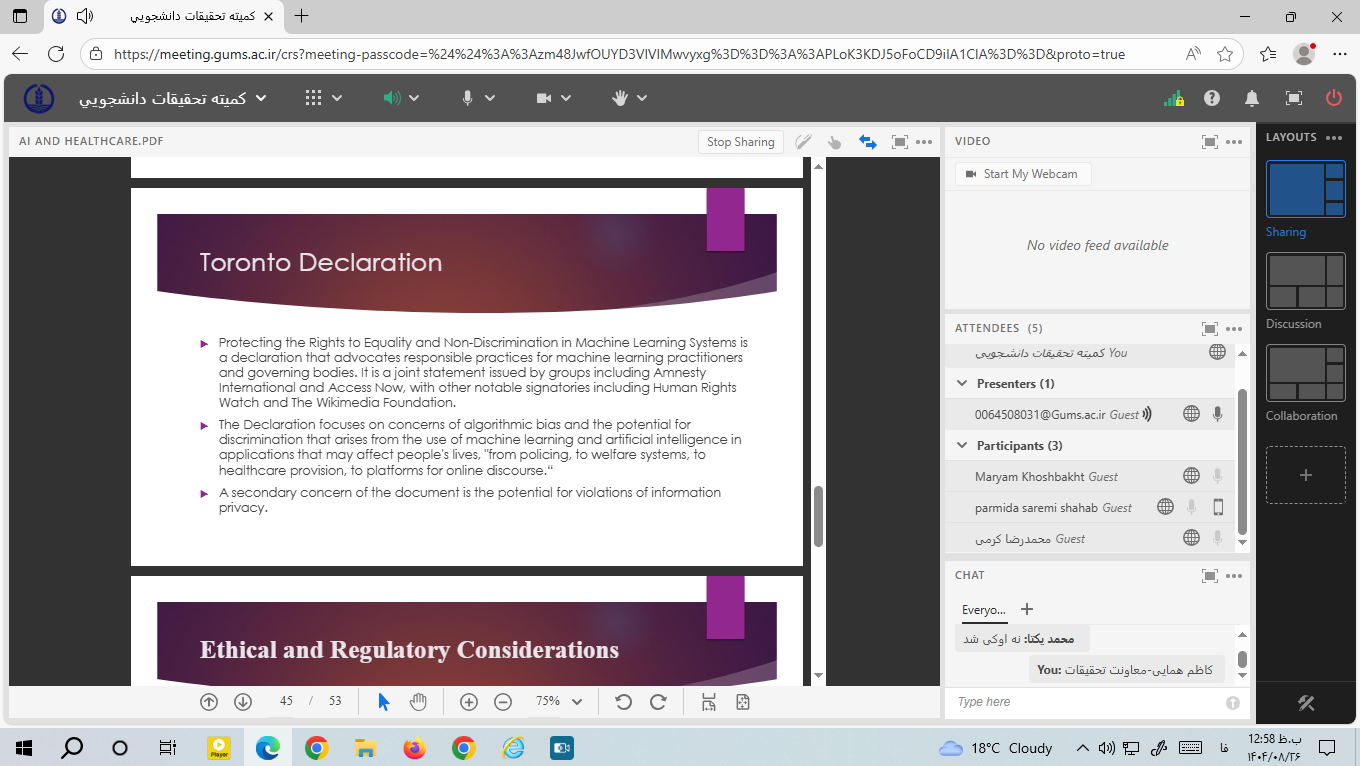Image resolution: width=1360 pixels, height=766 pixels.
Task: Click the notifications bell icon
Action: (x=1251, y=98)
